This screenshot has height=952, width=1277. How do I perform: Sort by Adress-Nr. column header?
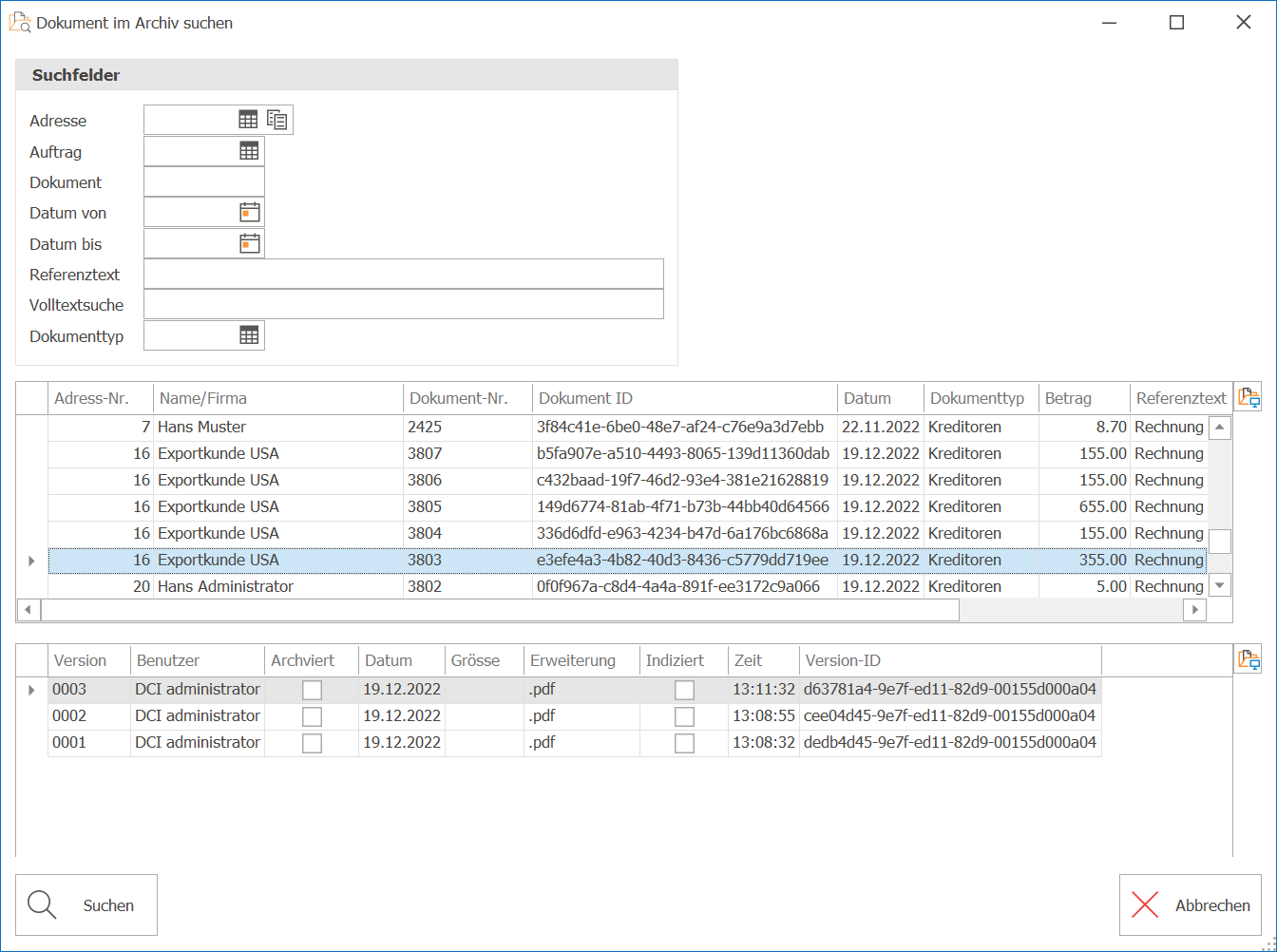tap(101, 398)
